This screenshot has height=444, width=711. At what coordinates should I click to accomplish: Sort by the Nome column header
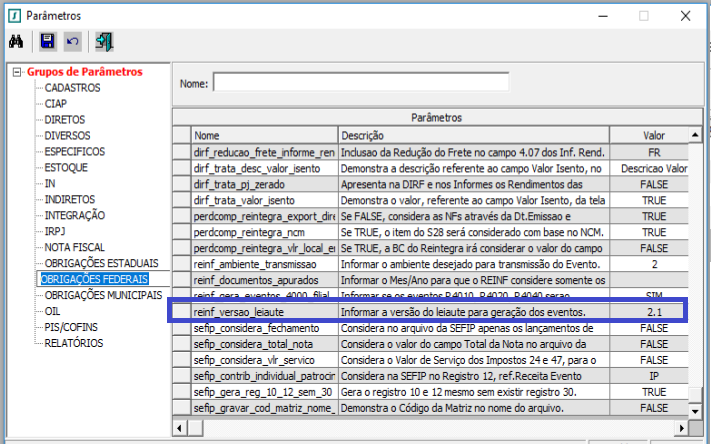pyautogui.click(x=264, y=135)
